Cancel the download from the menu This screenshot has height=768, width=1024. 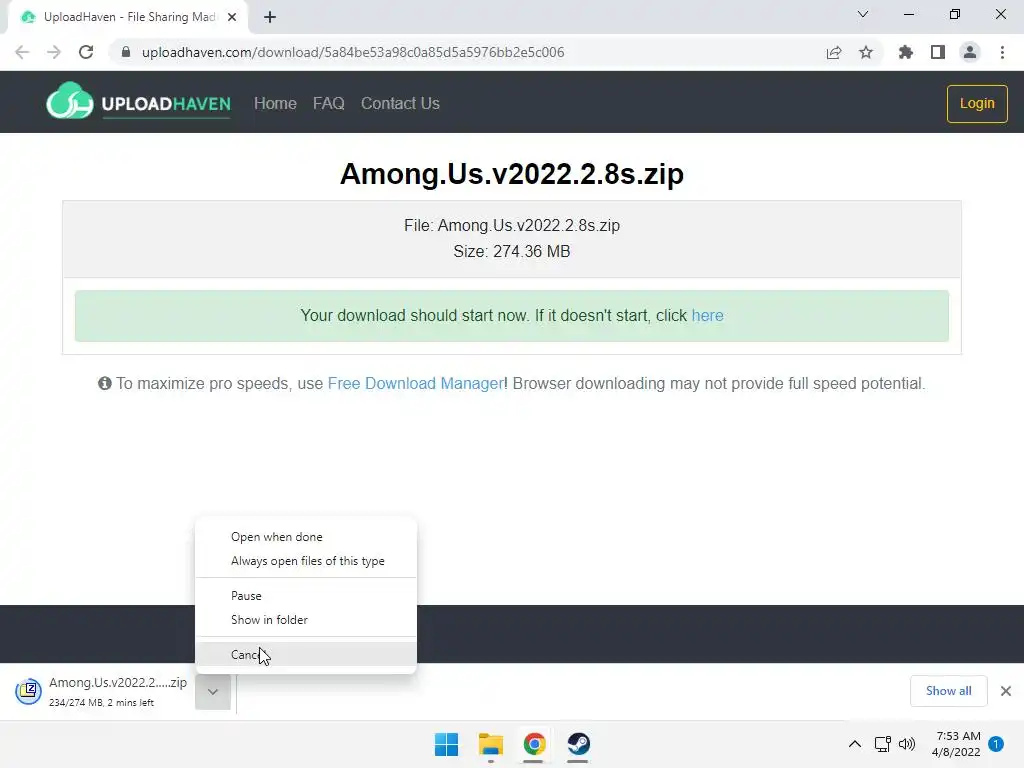point(306,654)
